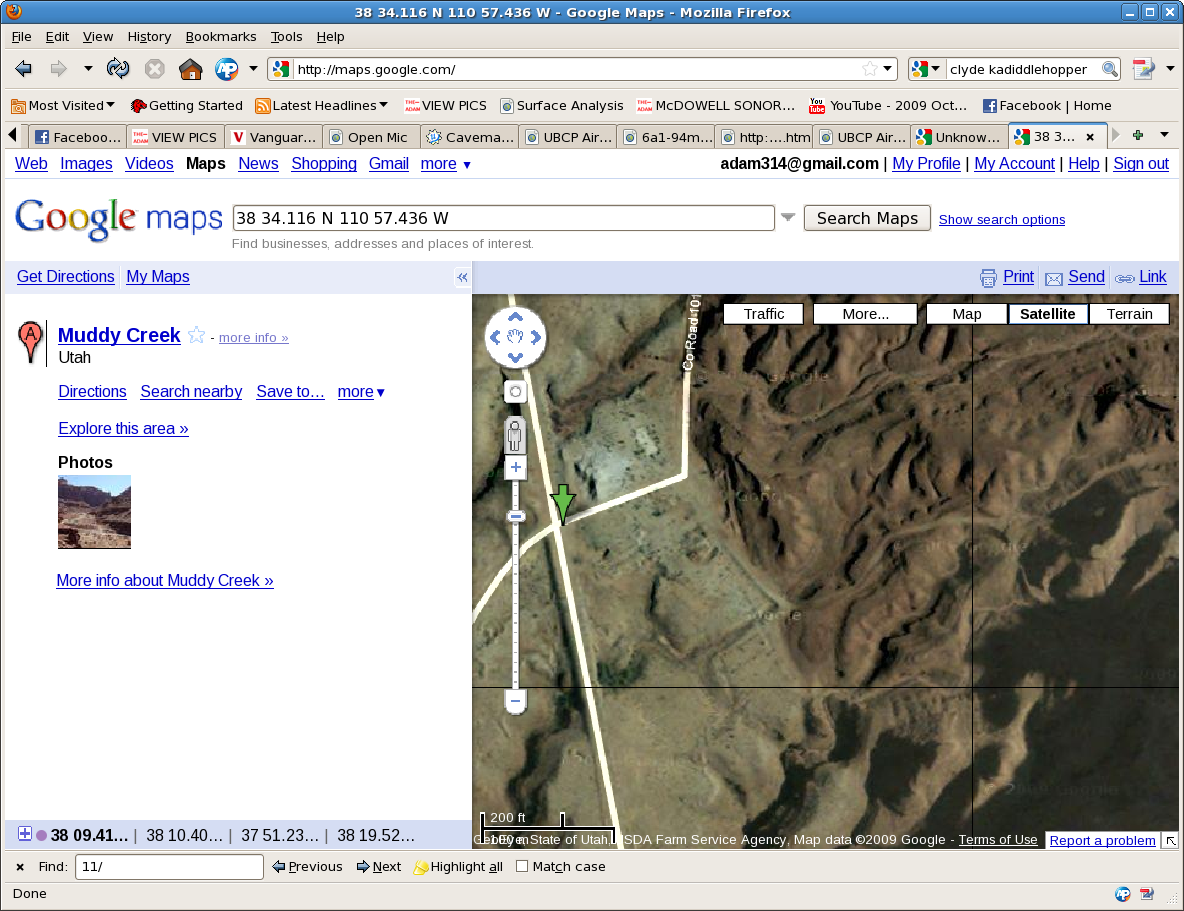Open the Most Visited bookmarks dropdown
The image size is (1184, 911).
click(x=63, y=105)
